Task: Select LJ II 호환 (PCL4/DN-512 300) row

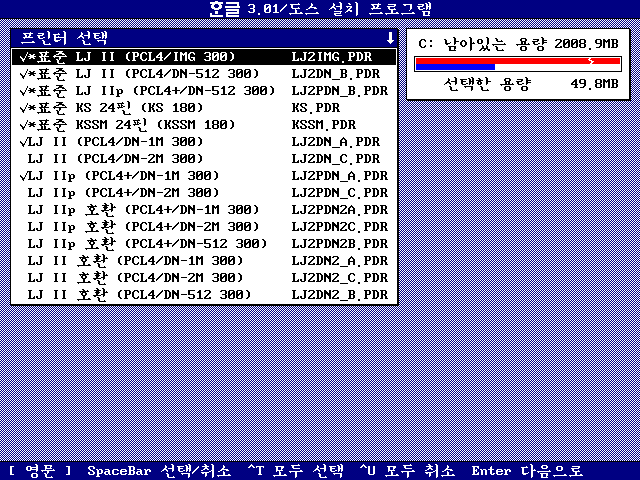Action: (x=204, y=295)
